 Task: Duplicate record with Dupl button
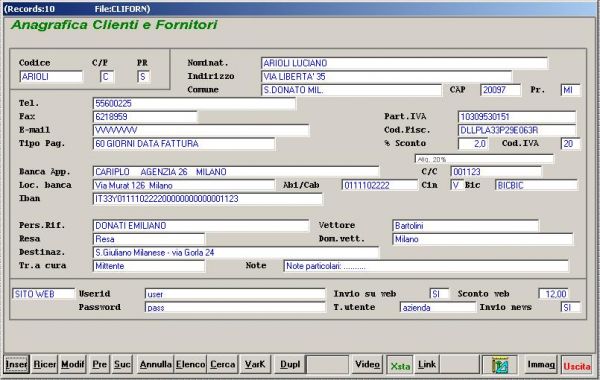[x=290, y=364]
